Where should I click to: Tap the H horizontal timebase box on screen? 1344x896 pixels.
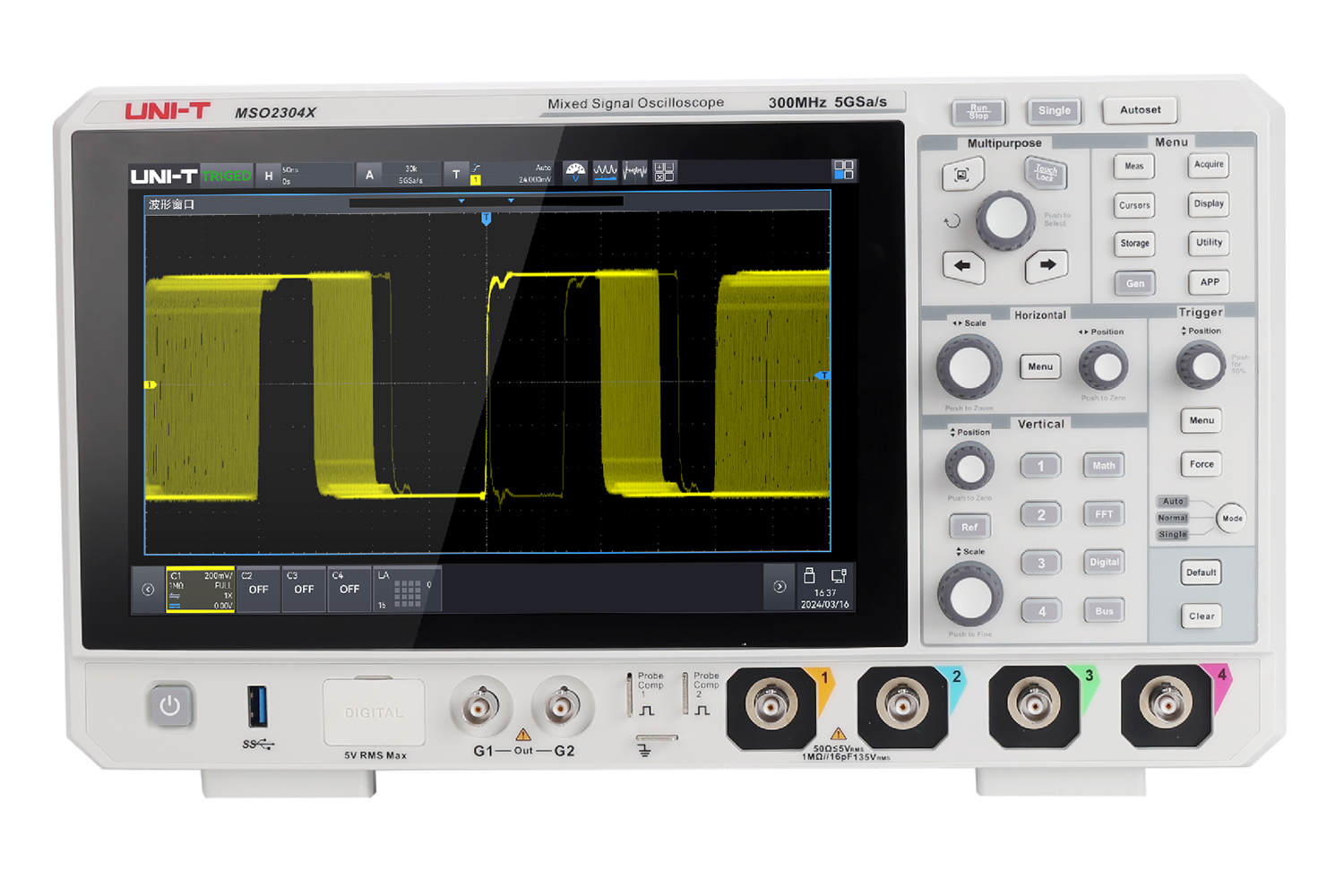[x=304, y=175]
